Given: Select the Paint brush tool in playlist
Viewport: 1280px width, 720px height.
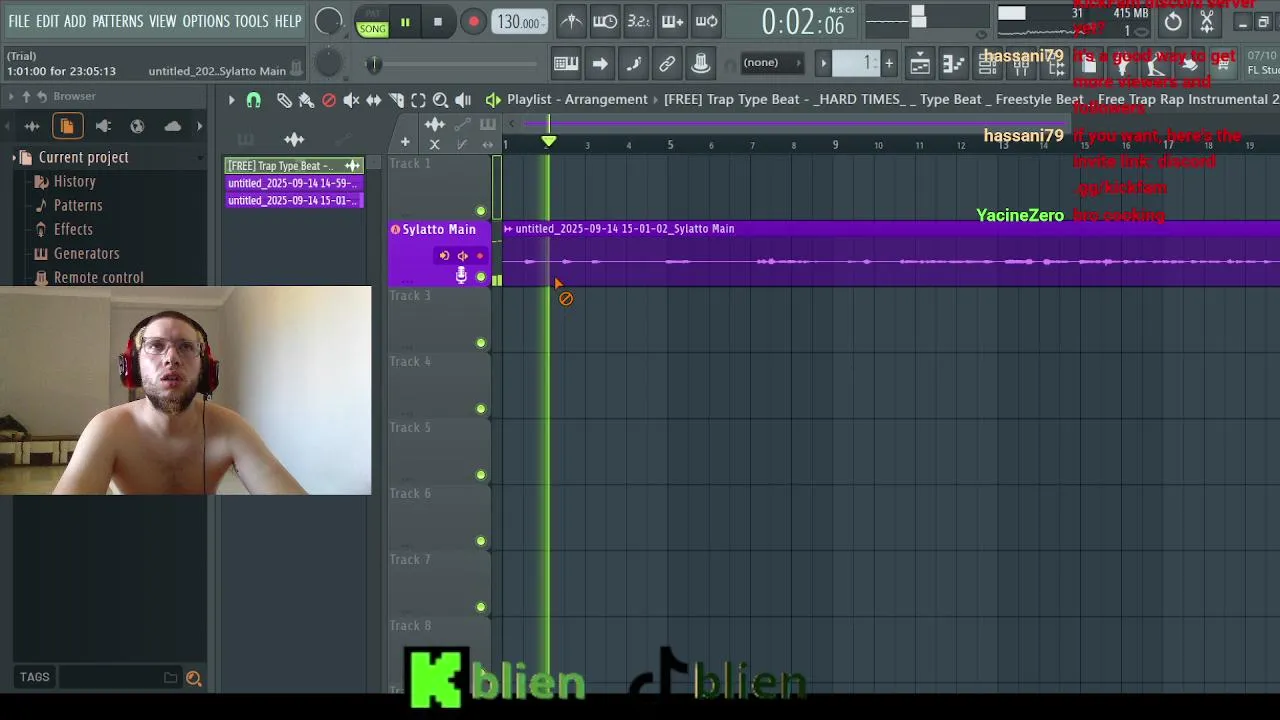Looking at the screenshot, I should (306, 100).
